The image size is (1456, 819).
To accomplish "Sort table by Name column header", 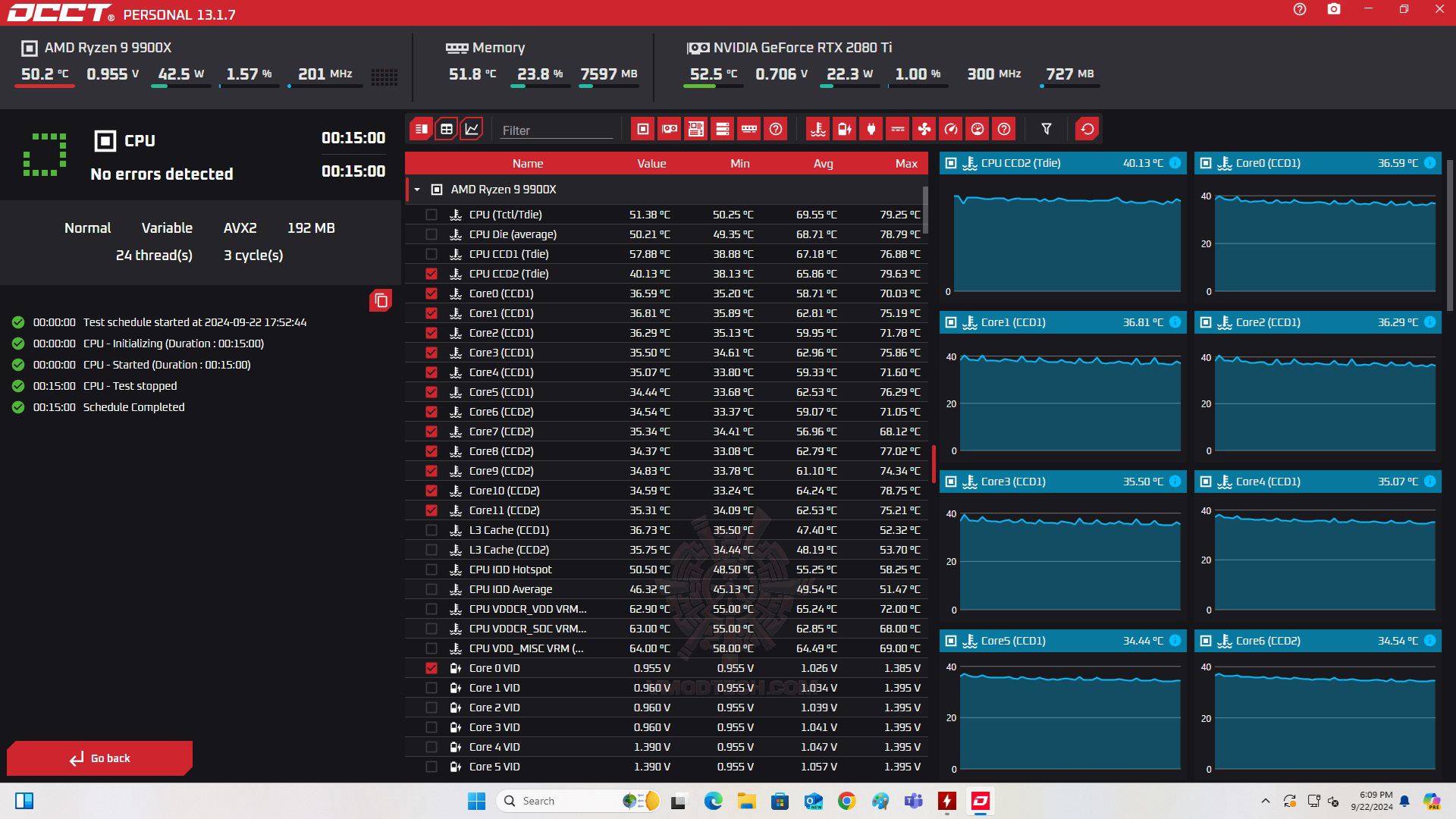I will pos(527,164).
